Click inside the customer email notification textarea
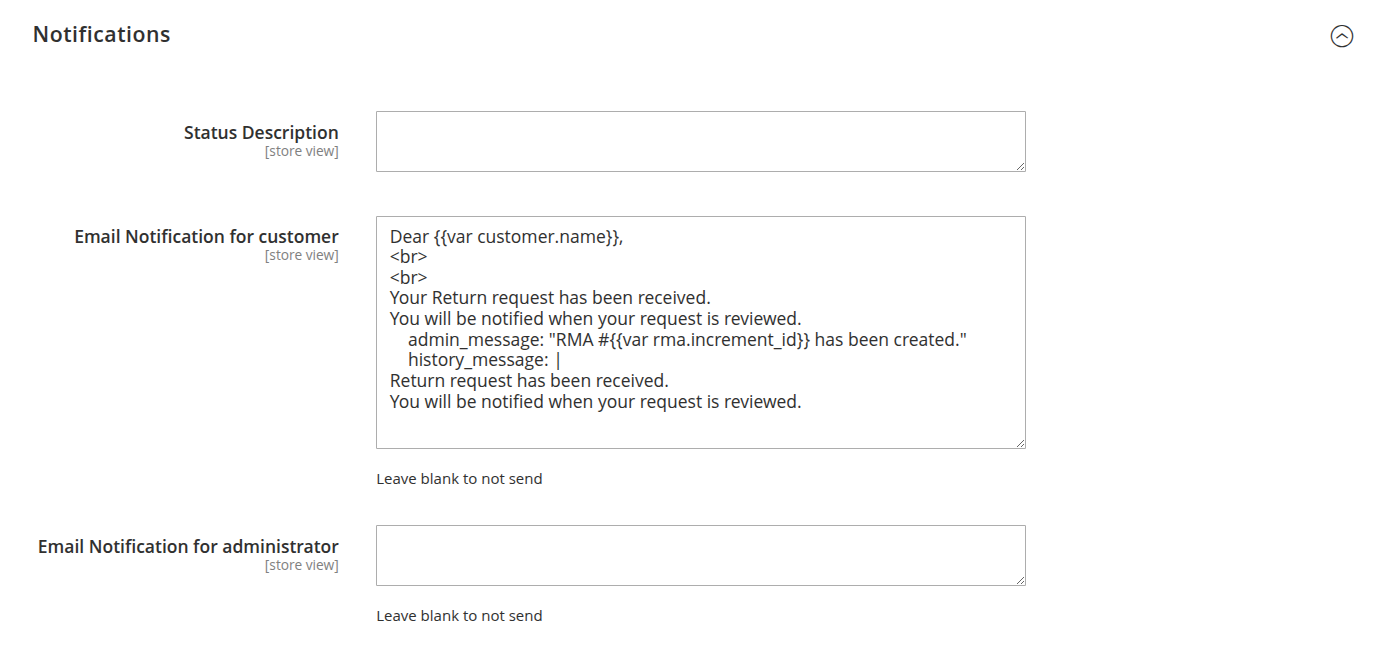This screenshot has height=648, width=1393. click(x=700, y=425)
